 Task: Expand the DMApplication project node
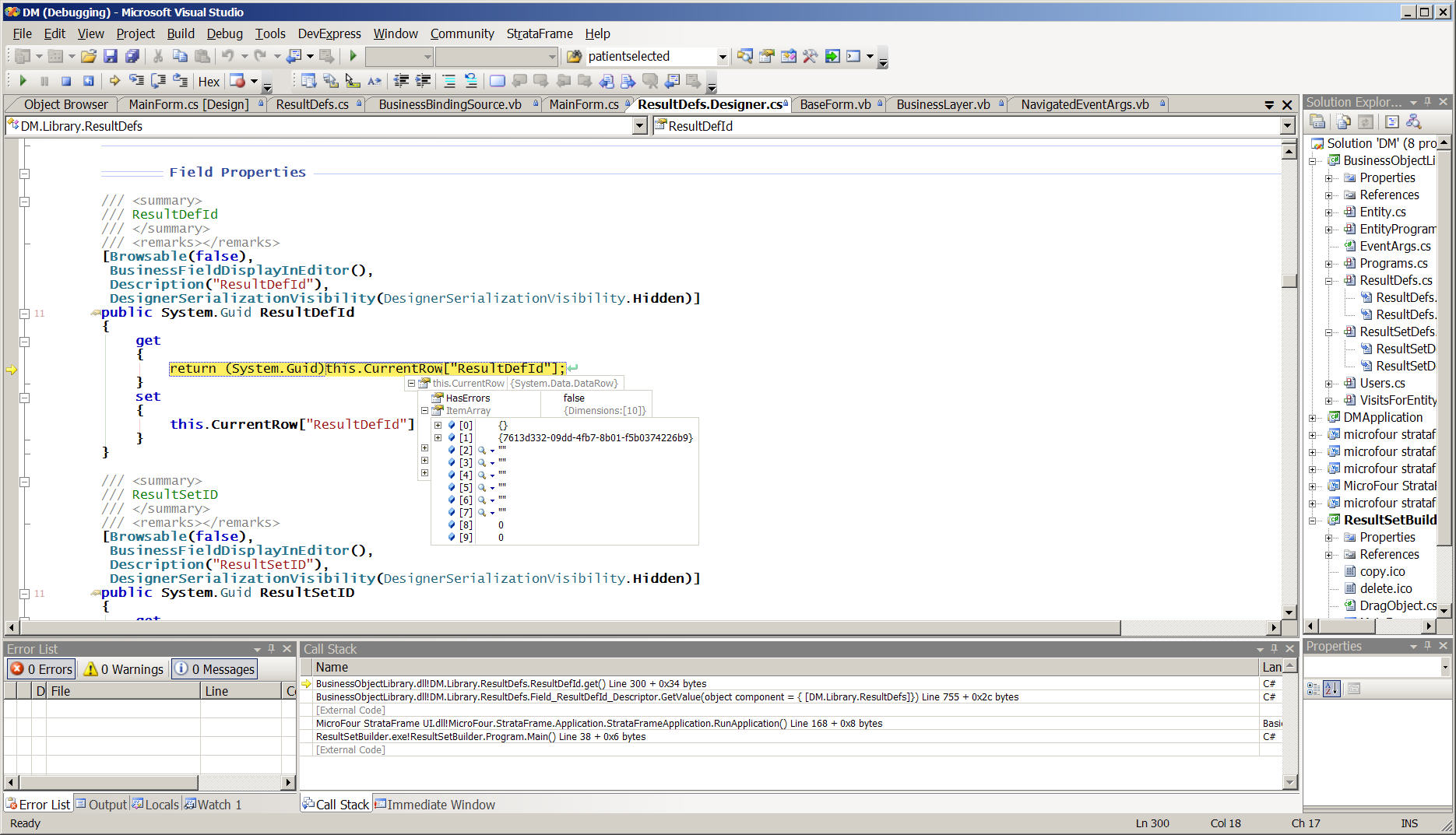click(1313, 418)
